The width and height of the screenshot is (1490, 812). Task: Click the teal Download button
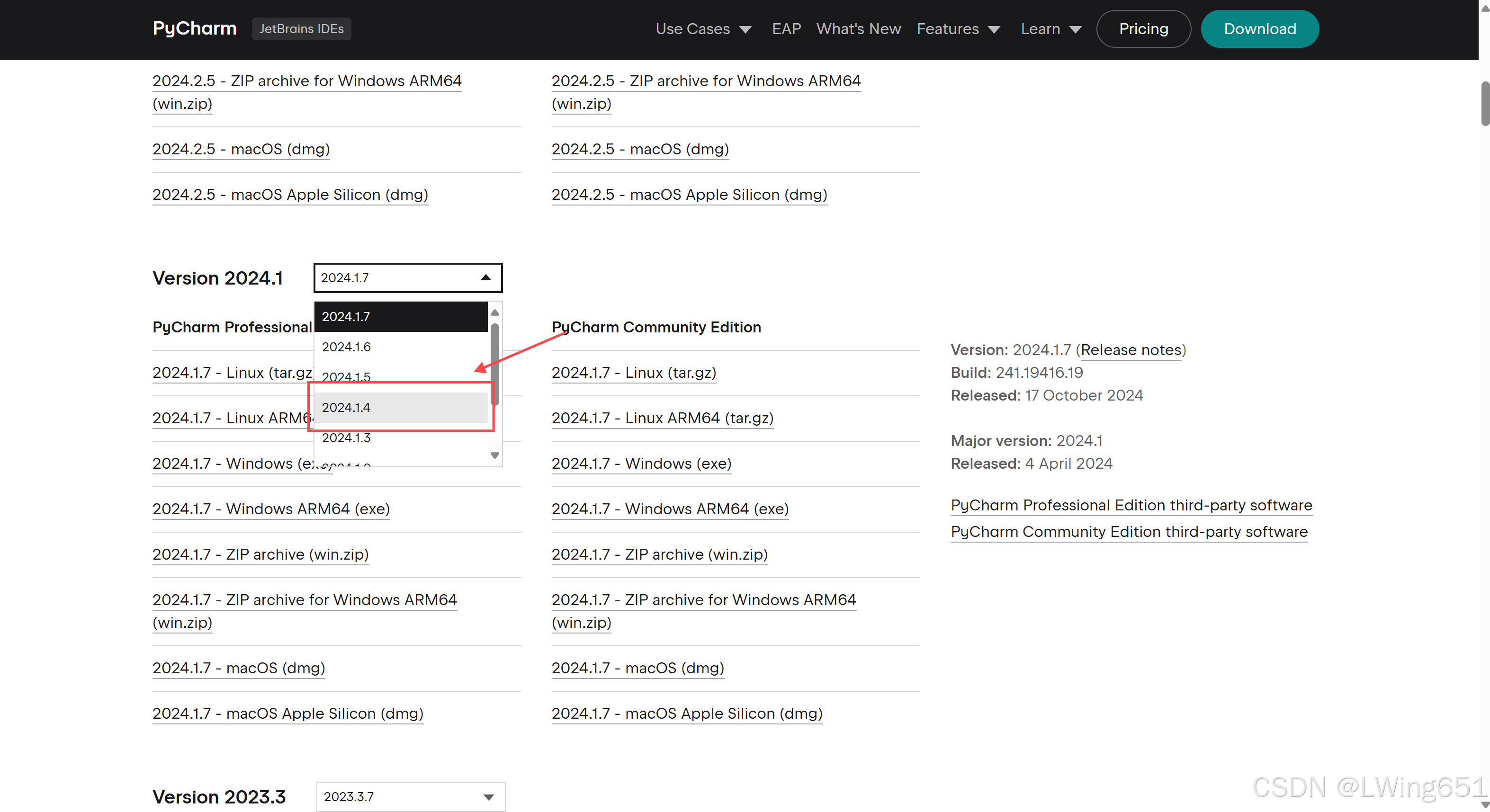point(1259,28)
